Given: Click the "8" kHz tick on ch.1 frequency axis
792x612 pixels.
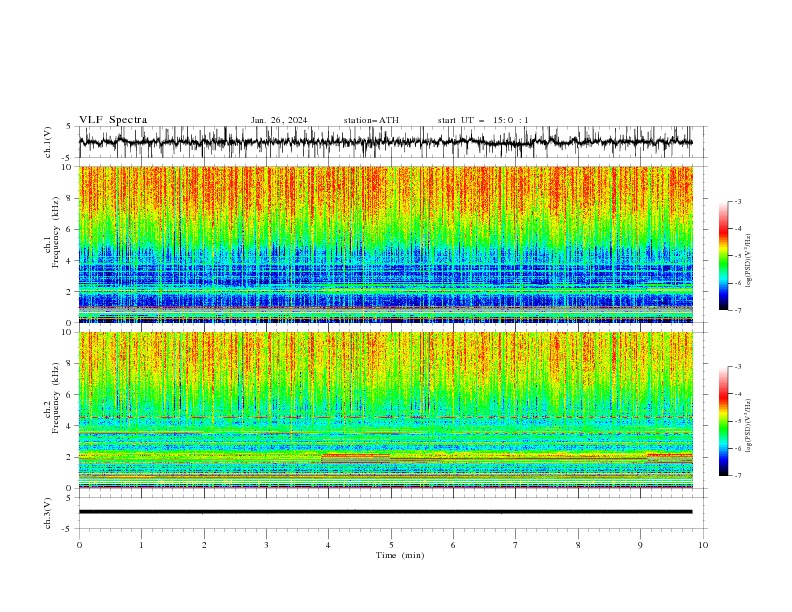Looking at the screenshot, I should coord(70,198).
